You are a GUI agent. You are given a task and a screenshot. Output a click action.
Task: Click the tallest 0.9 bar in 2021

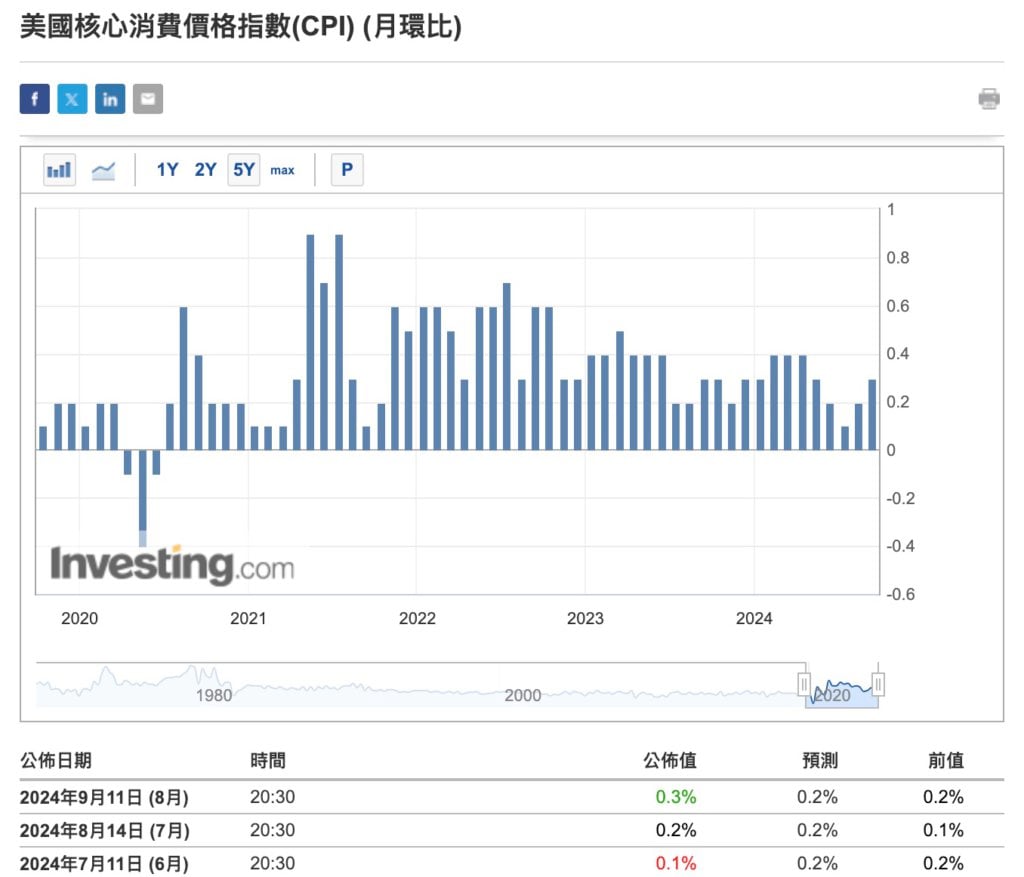[310, 342]
